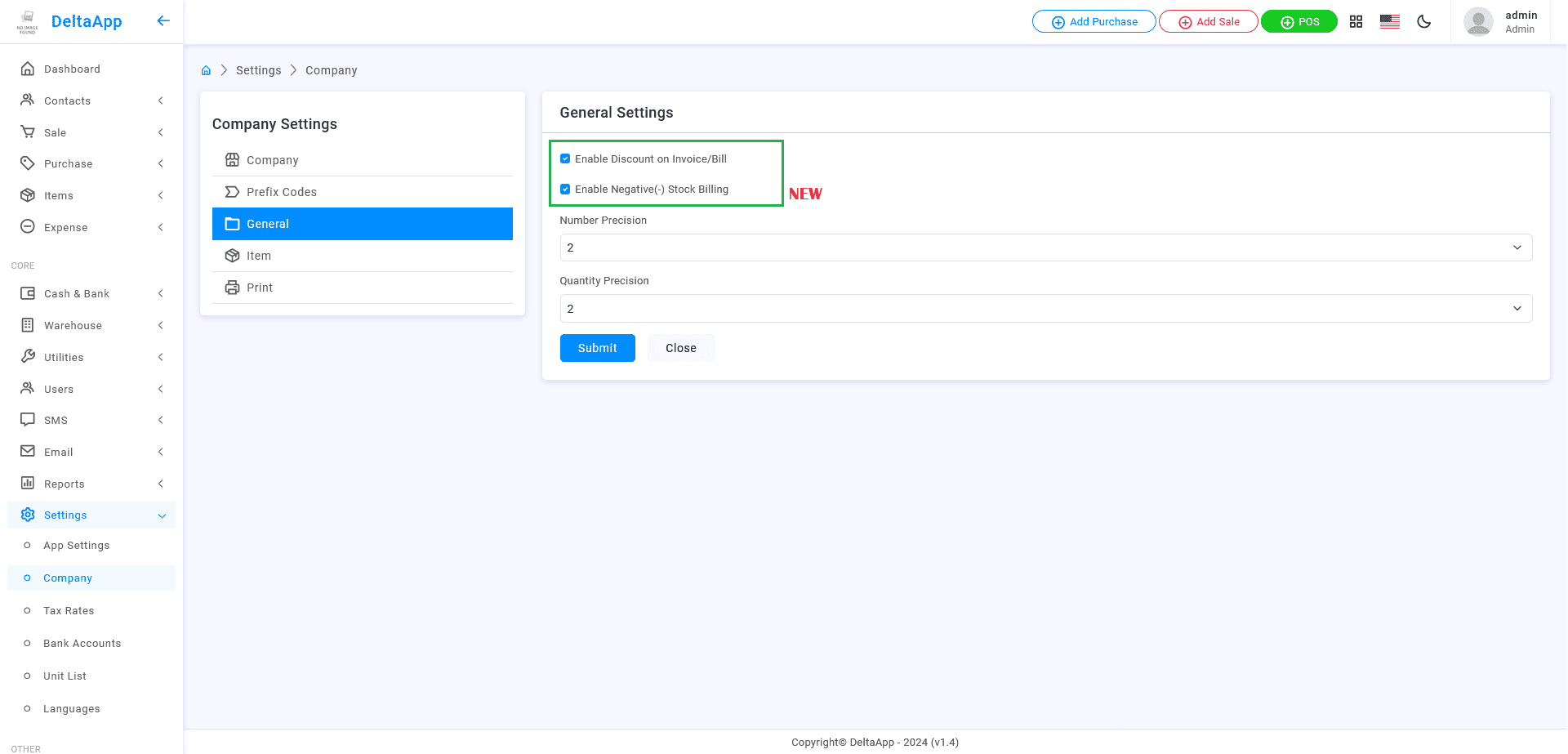Click the DeltaApp logo image
1568x754 pixels.
pyautogui.click(x=28, y=22)
